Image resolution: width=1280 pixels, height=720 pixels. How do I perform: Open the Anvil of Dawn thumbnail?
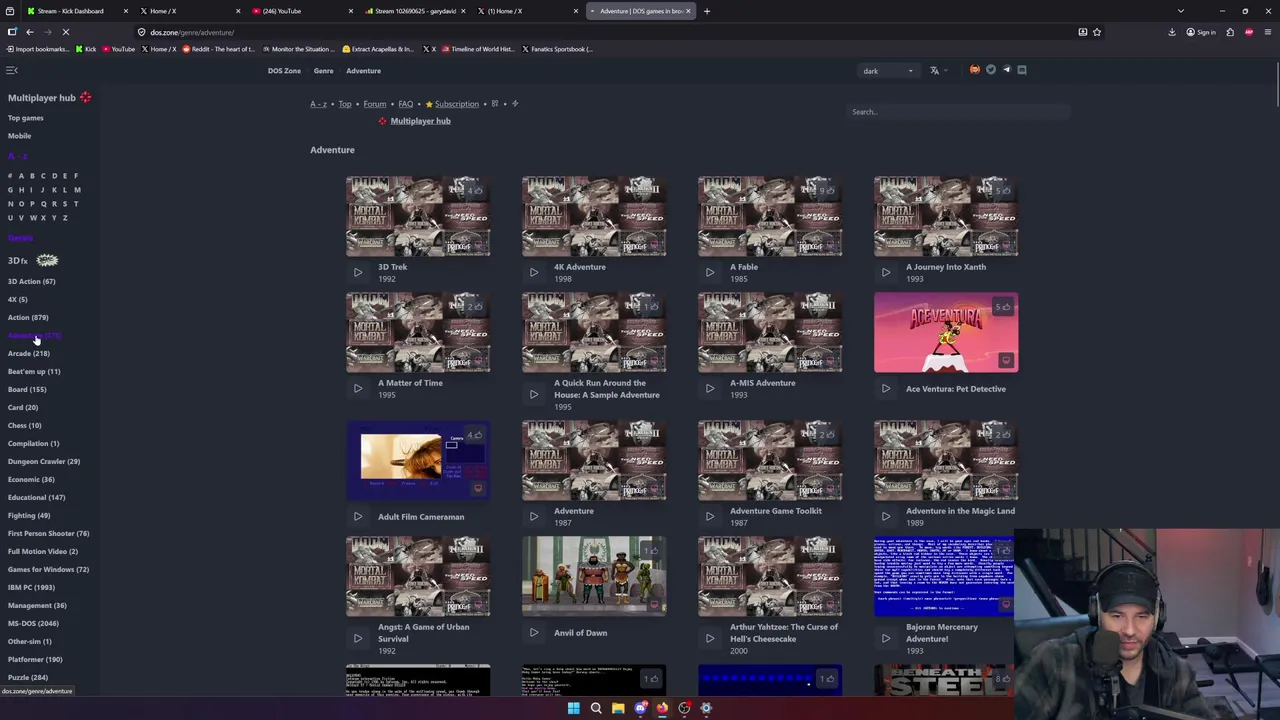tap(594, 576)
